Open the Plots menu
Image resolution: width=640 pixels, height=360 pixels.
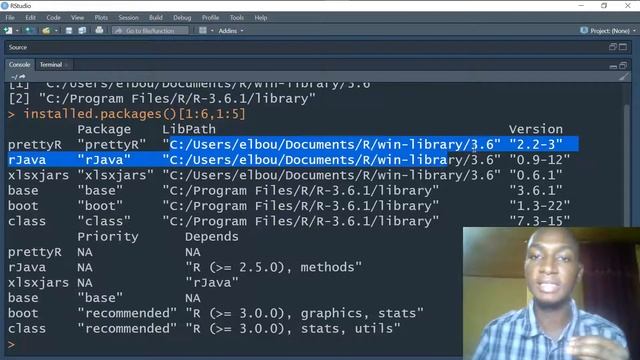(101, 18)
